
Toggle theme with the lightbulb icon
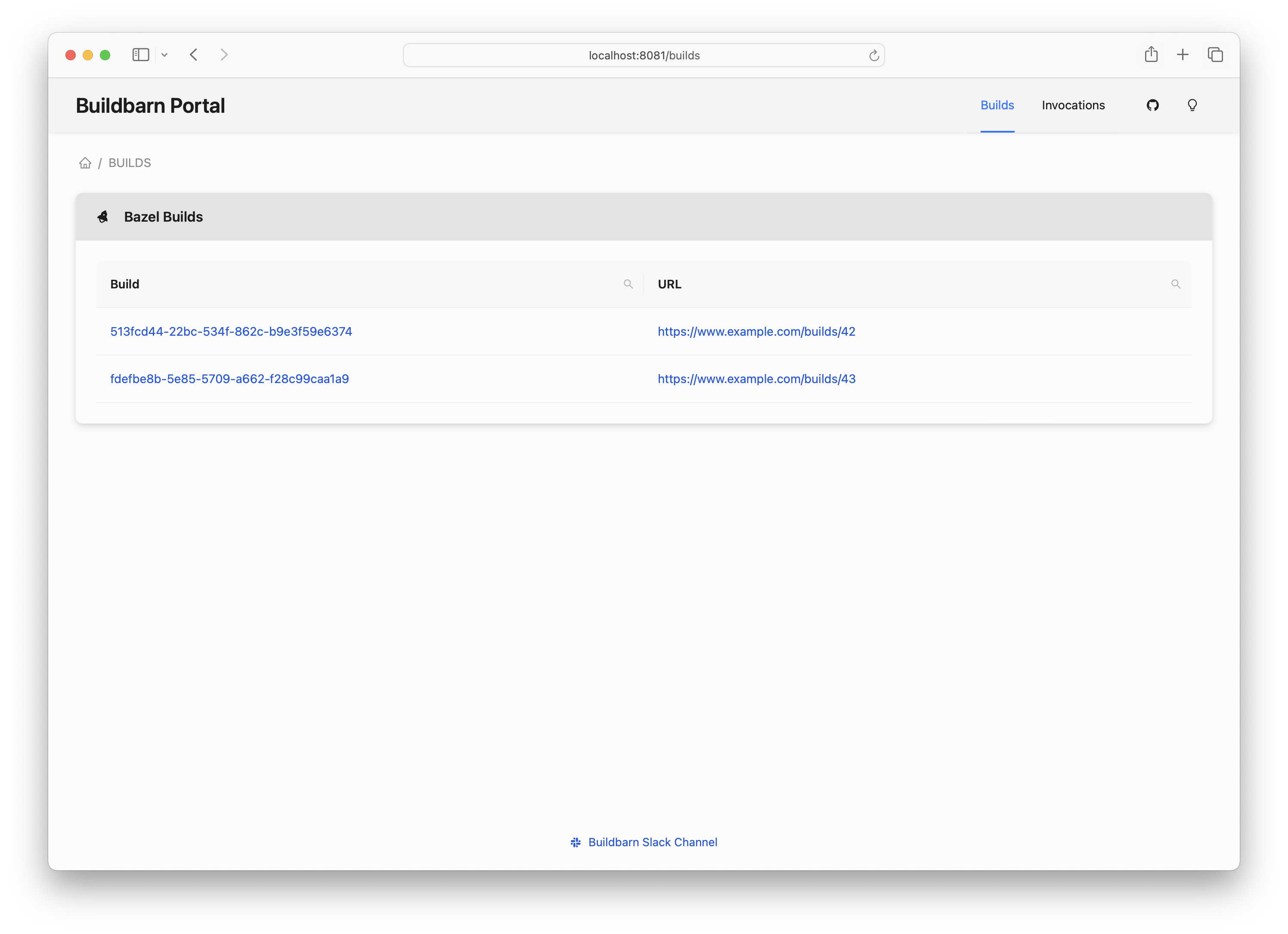pos(1192,105)
